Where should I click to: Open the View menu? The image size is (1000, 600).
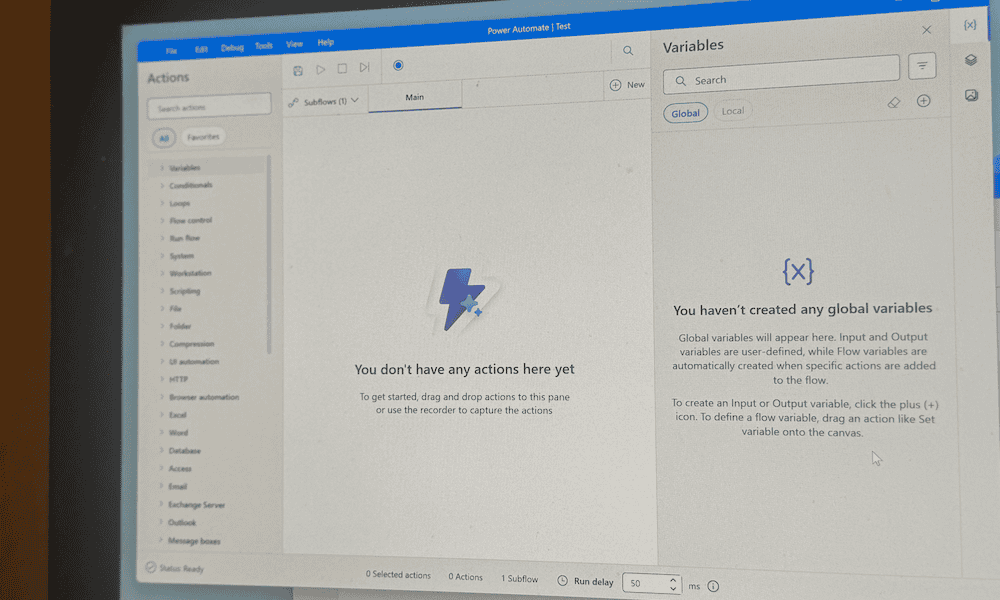(294, 44)
